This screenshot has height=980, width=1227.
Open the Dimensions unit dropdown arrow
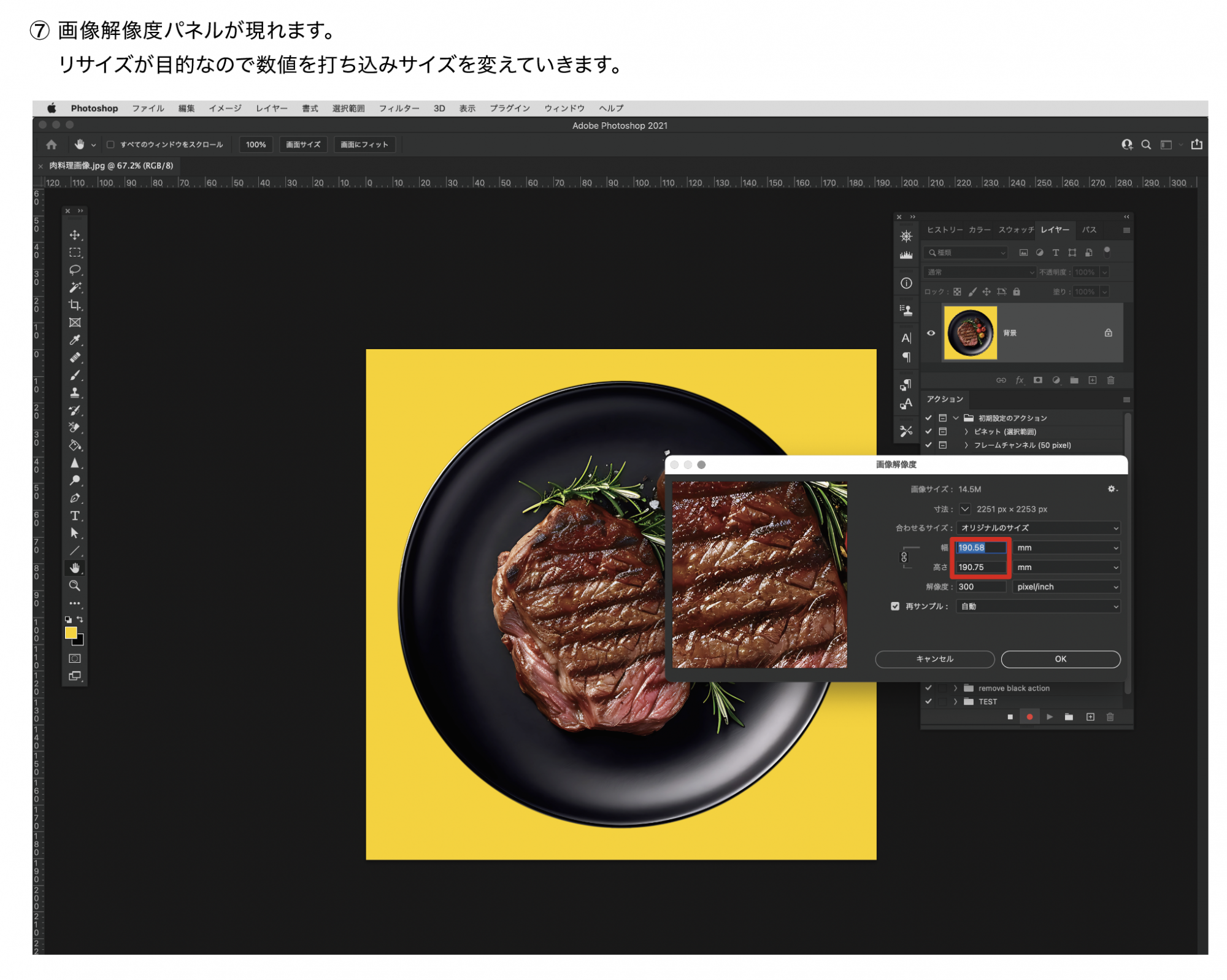965,509
